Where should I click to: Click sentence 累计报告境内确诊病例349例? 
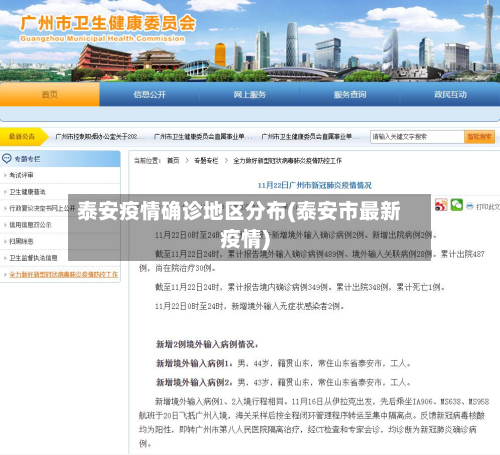click(279, 287)
